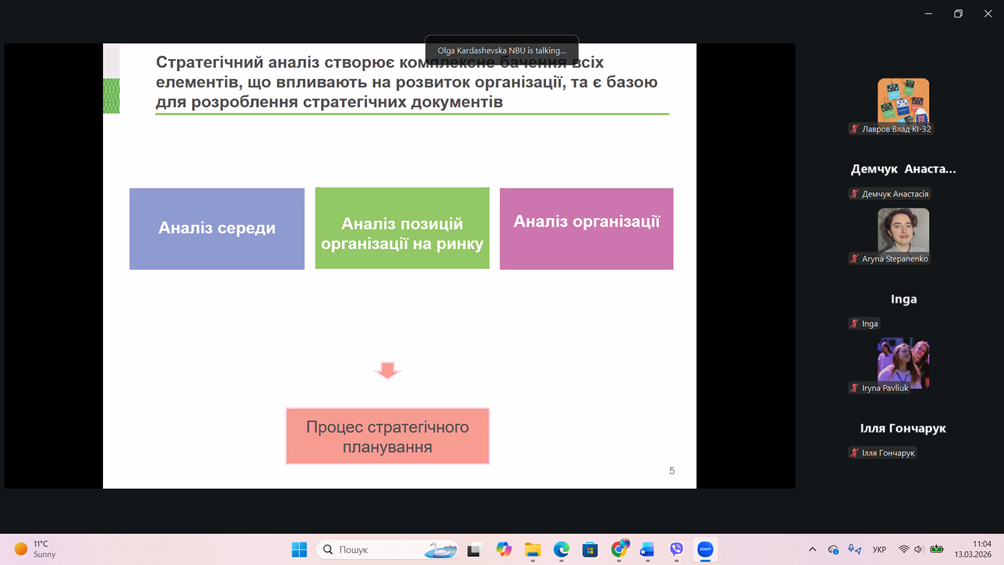
Task: Open the weather widget showing 11°C Sunny
Action: (36, 549)
